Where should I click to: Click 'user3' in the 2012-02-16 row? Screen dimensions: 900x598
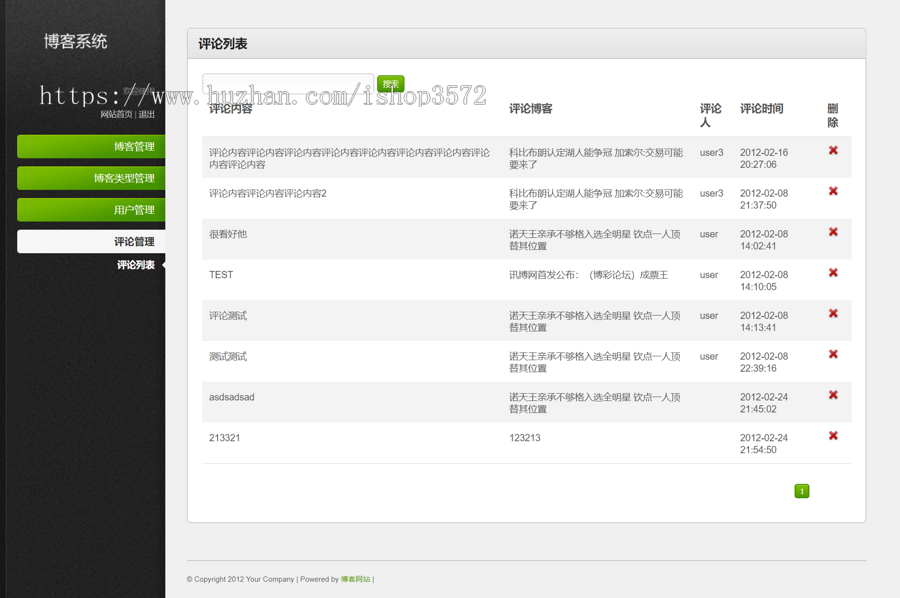tap(711, 153)
